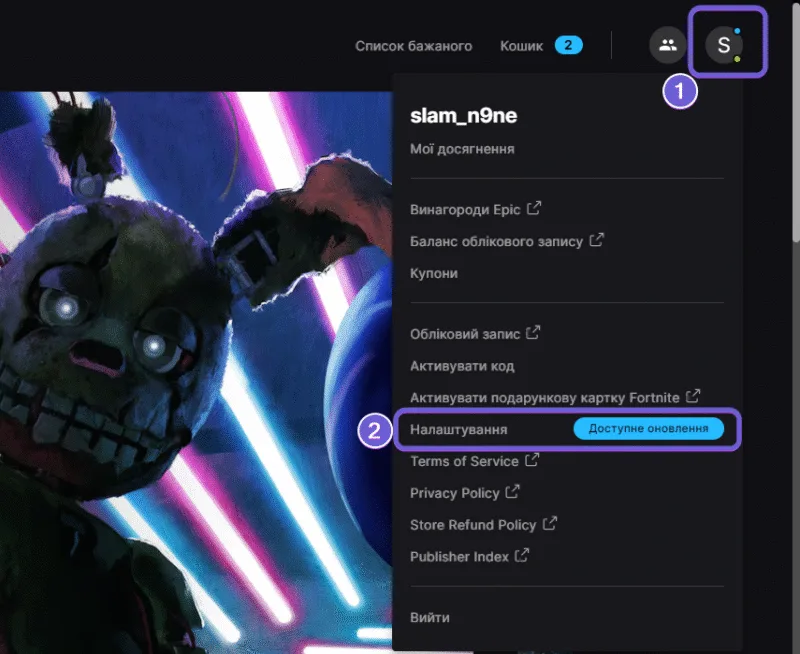Open the friends list icon

coord(667,45)
